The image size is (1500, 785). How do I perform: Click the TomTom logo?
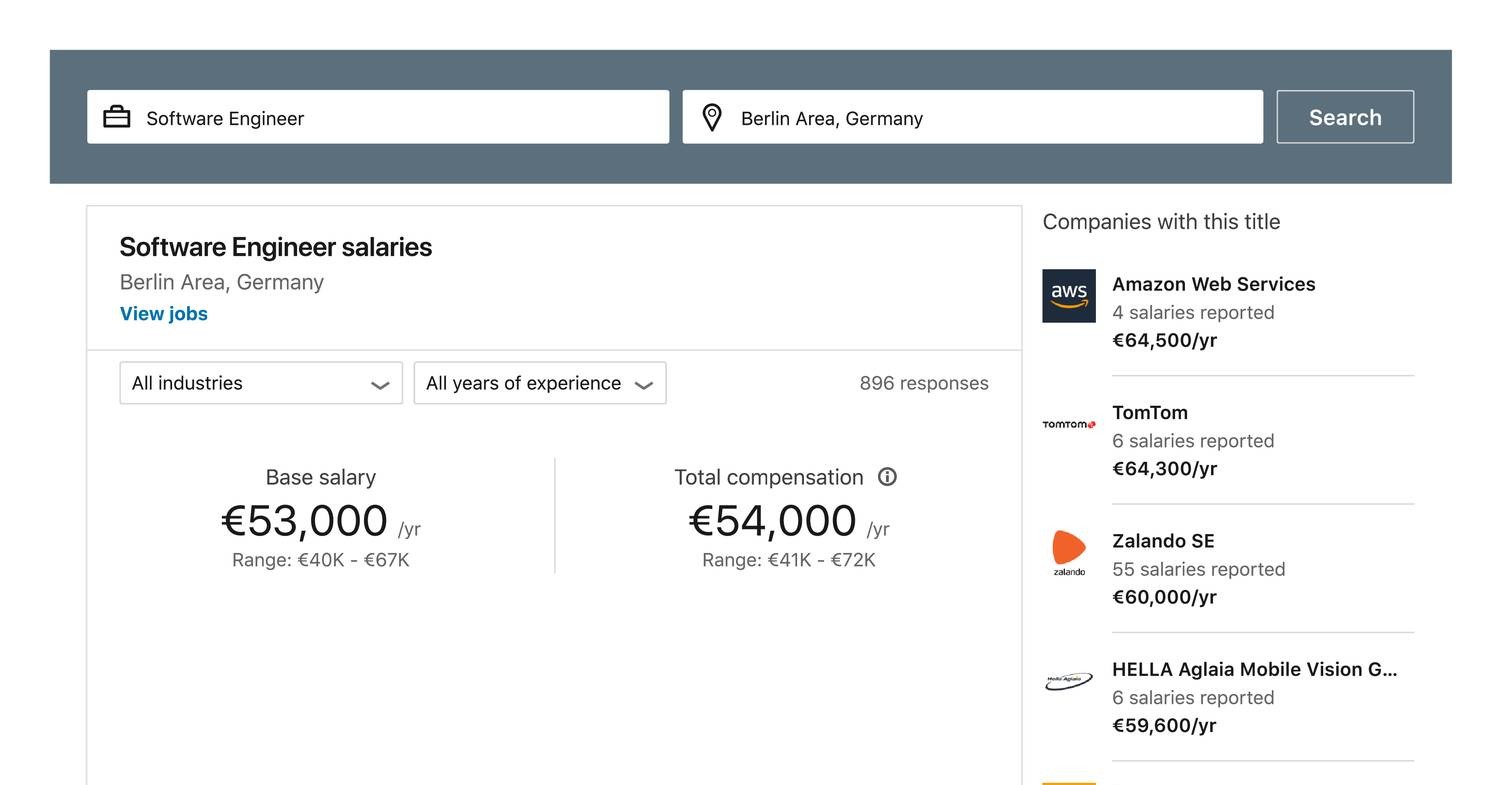click(1068, 424)
